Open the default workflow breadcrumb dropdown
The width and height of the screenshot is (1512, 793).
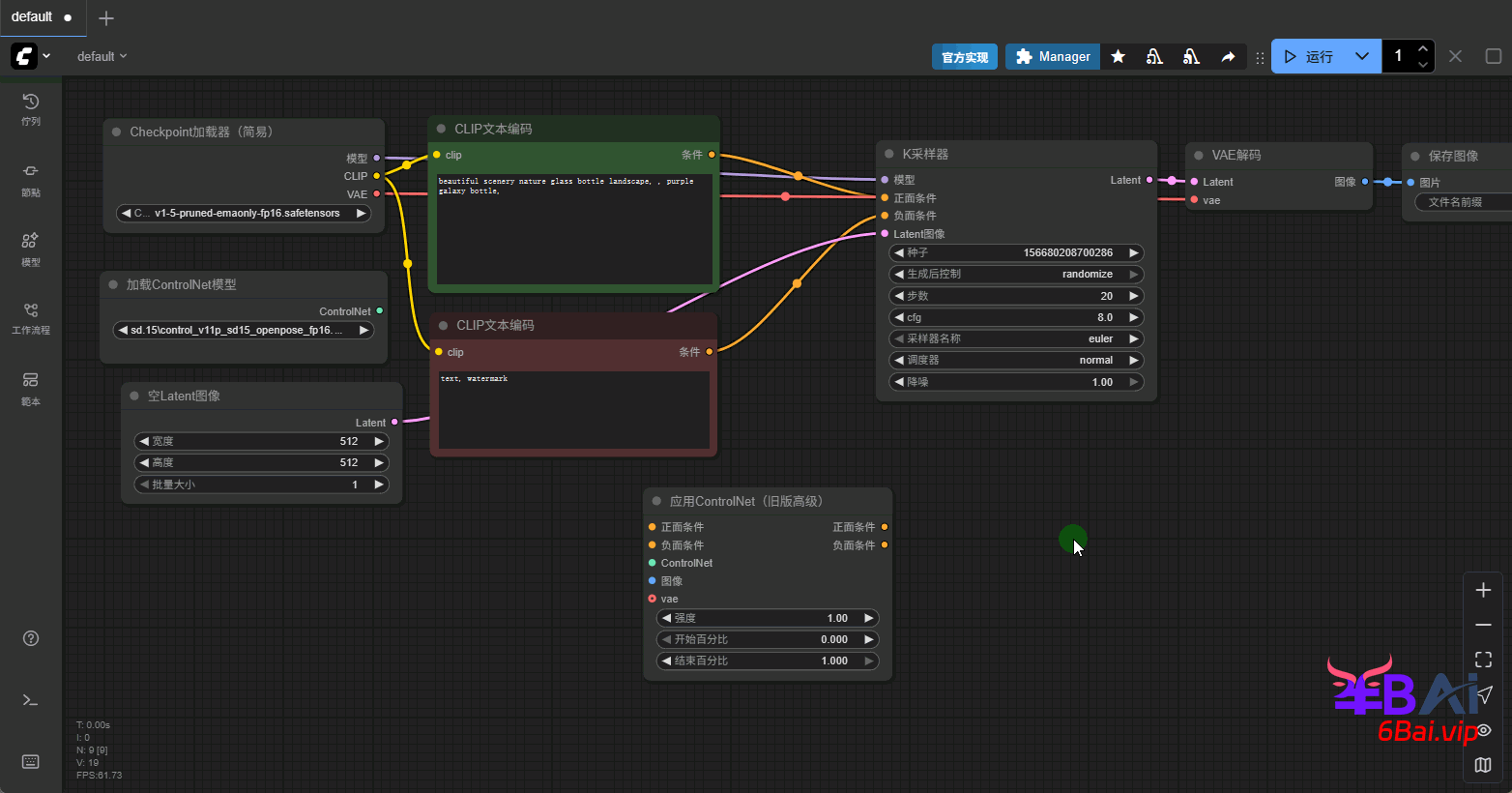[x=102, y=57]
